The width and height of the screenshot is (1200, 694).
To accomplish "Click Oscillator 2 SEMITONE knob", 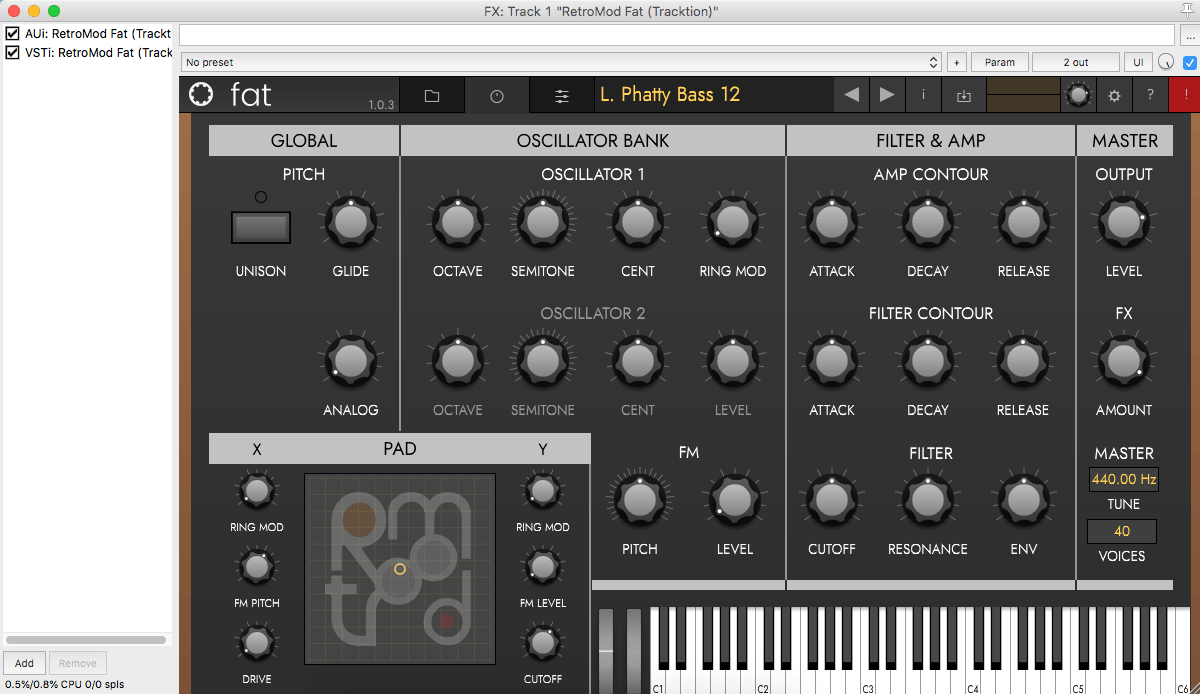I will [543, 361].
